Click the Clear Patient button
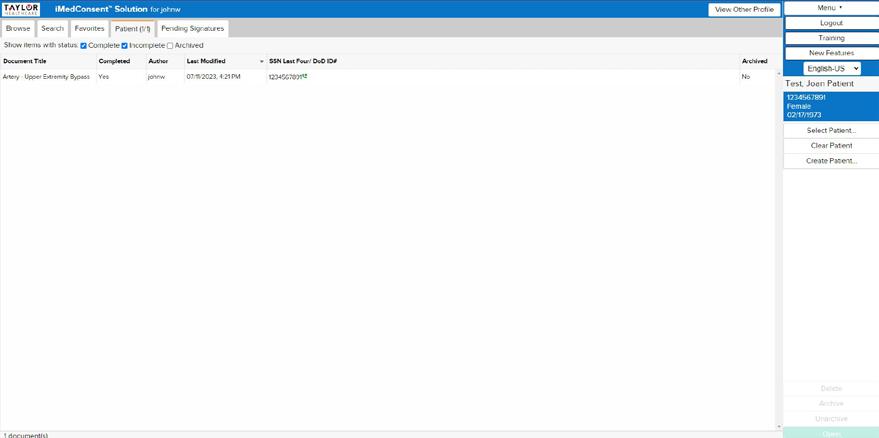Viewport: 879px width, 438px height. tap(831, 145)
